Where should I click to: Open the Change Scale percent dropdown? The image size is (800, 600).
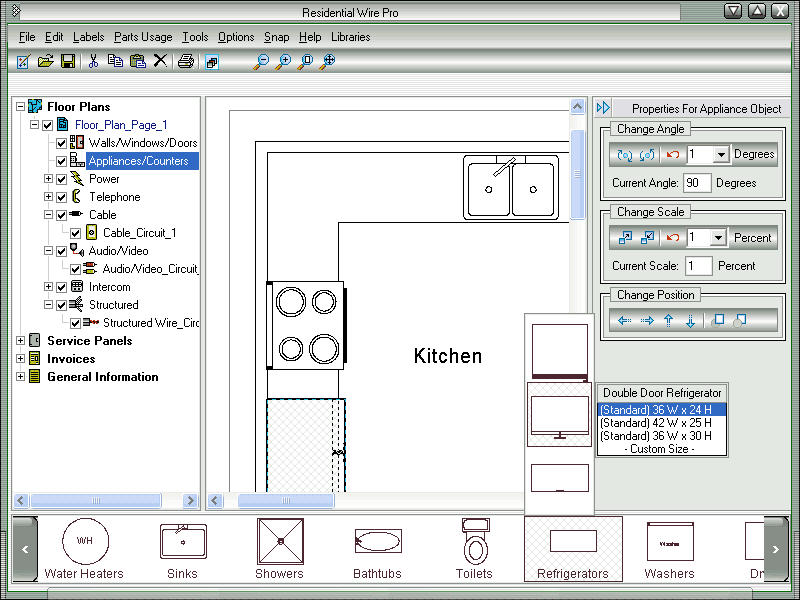[719, 238]
